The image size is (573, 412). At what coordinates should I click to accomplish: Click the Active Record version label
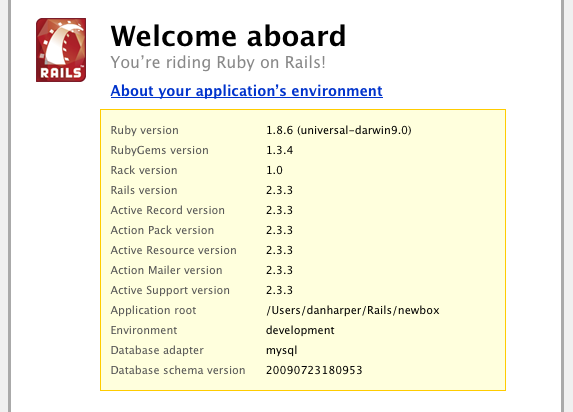[x=168, y=210]
